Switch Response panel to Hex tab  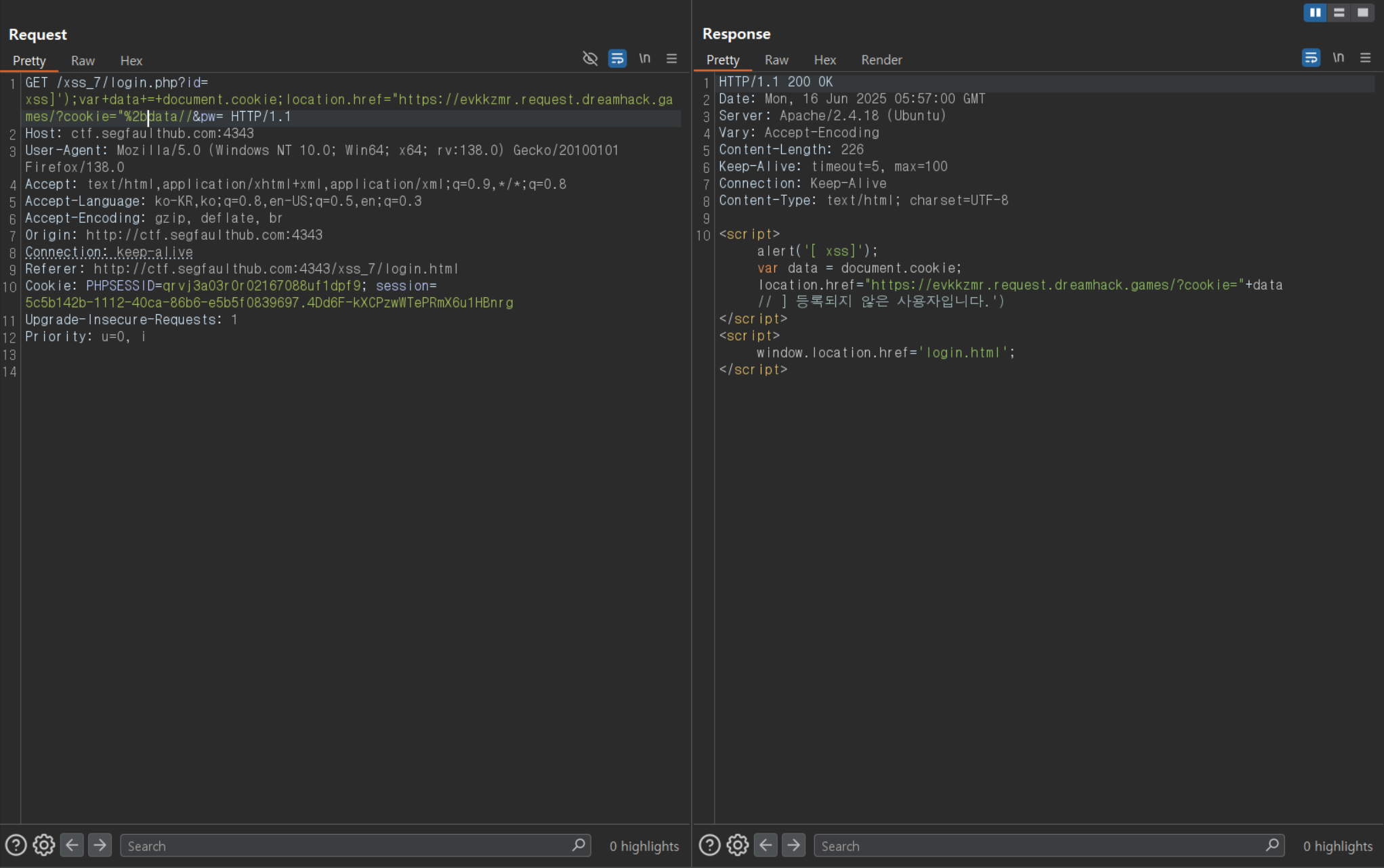click(x=824, y=60)
